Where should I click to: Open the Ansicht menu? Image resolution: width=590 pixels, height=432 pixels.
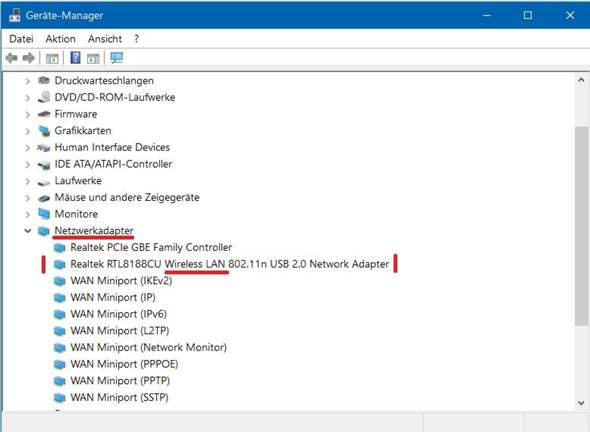coord(105,39)
